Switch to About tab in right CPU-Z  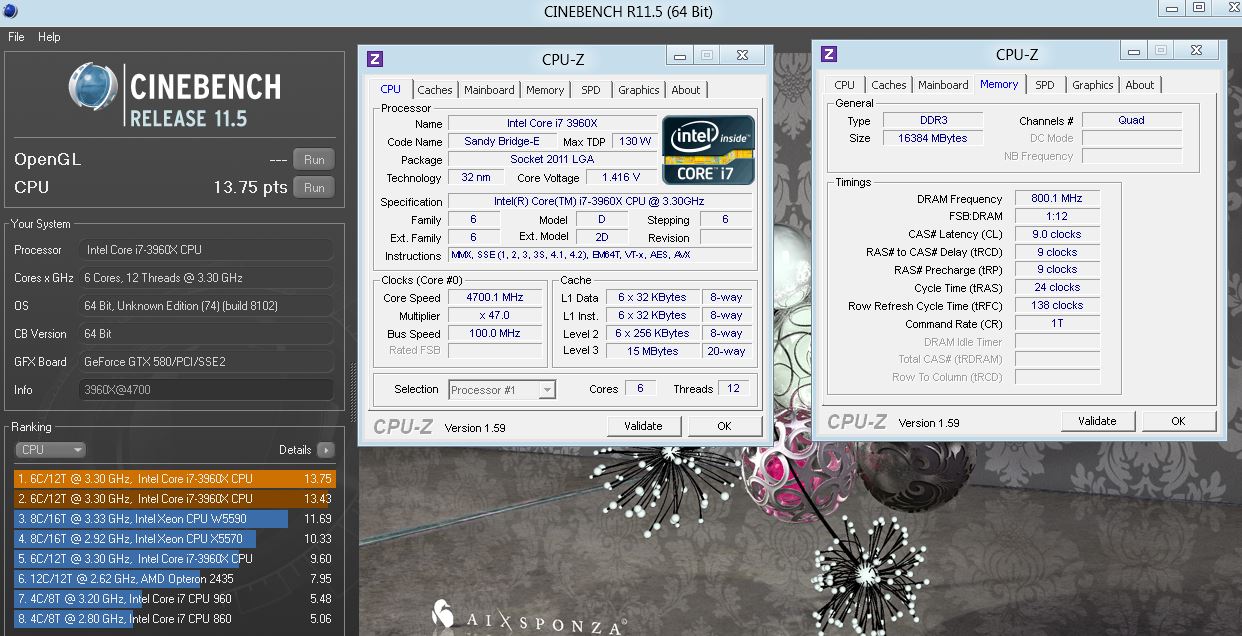tap(1140, 85)
